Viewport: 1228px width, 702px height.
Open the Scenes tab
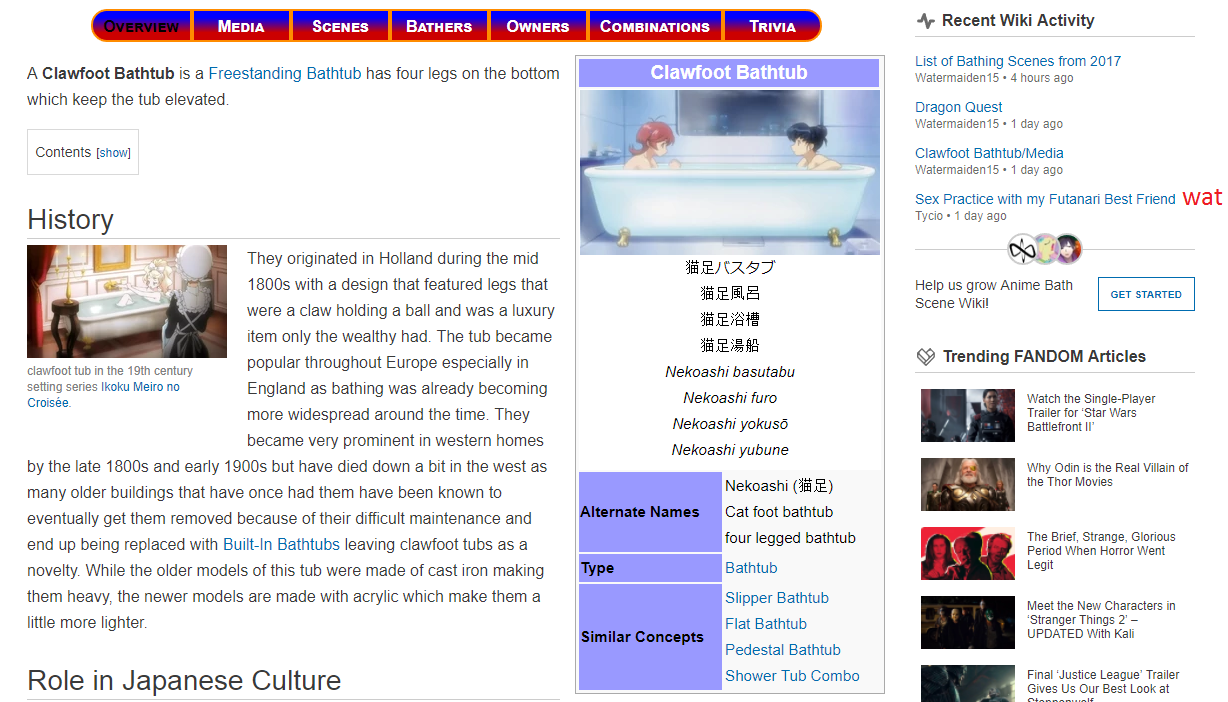[340, 26]
